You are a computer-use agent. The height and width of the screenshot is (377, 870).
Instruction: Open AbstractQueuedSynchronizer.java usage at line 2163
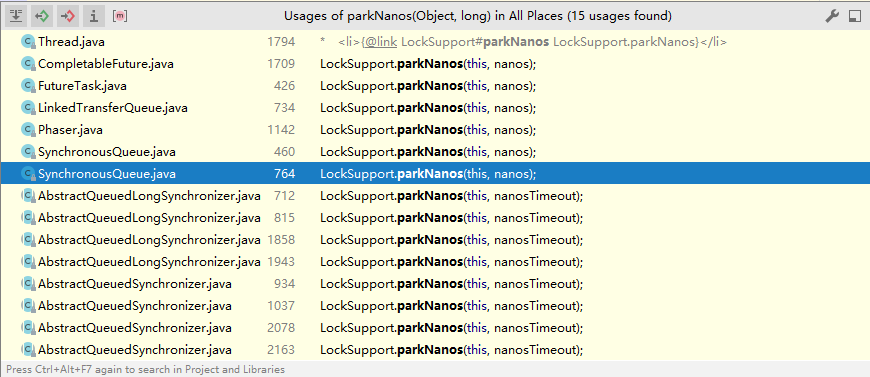(x=435, y=350)
